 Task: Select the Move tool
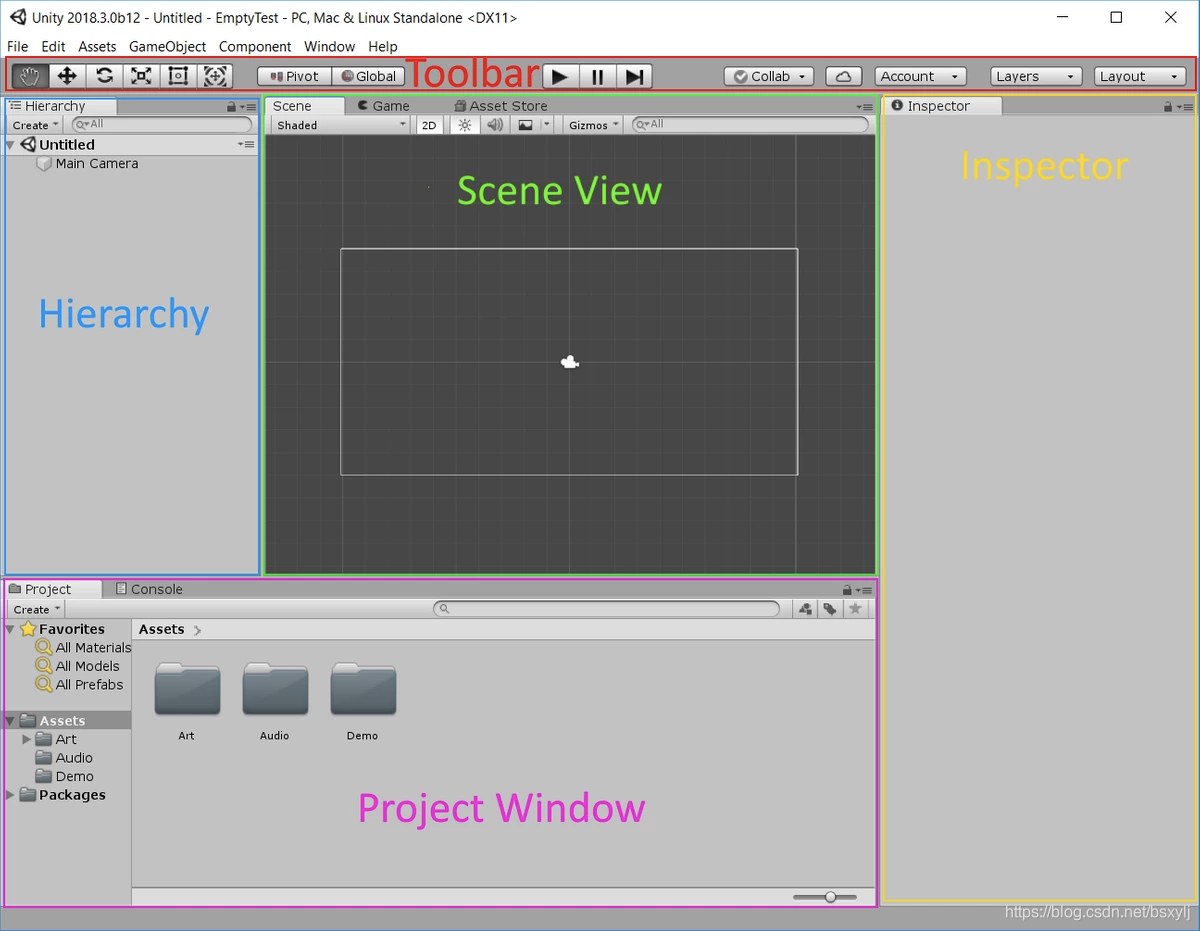pos(67,76)
